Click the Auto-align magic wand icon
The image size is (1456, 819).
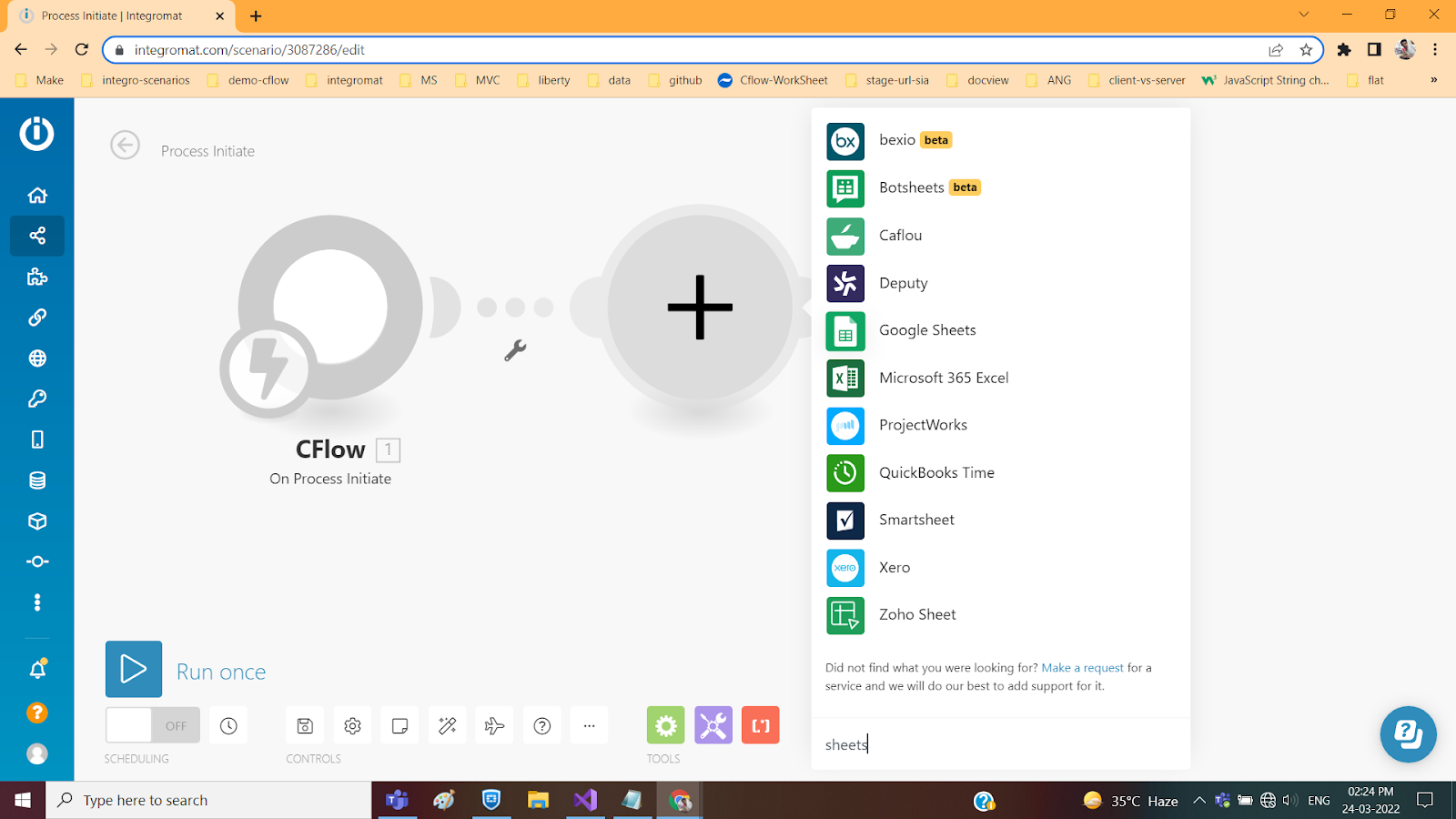pos(447,725)
